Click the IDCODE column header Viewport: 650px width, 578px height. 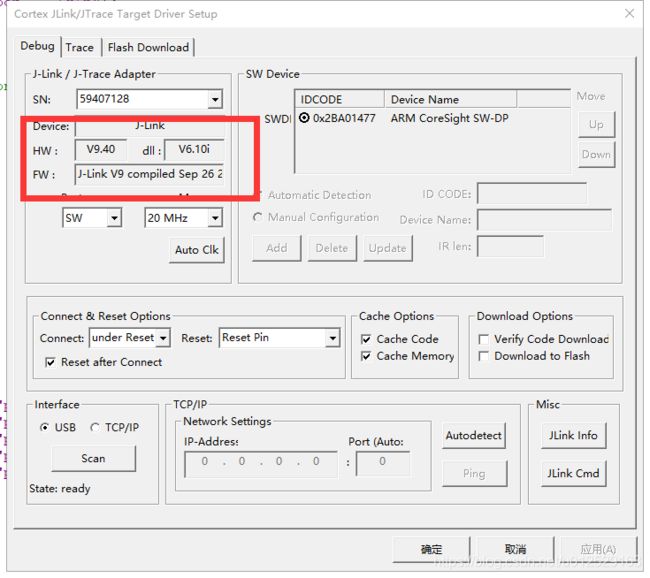(x=340, y=100)
